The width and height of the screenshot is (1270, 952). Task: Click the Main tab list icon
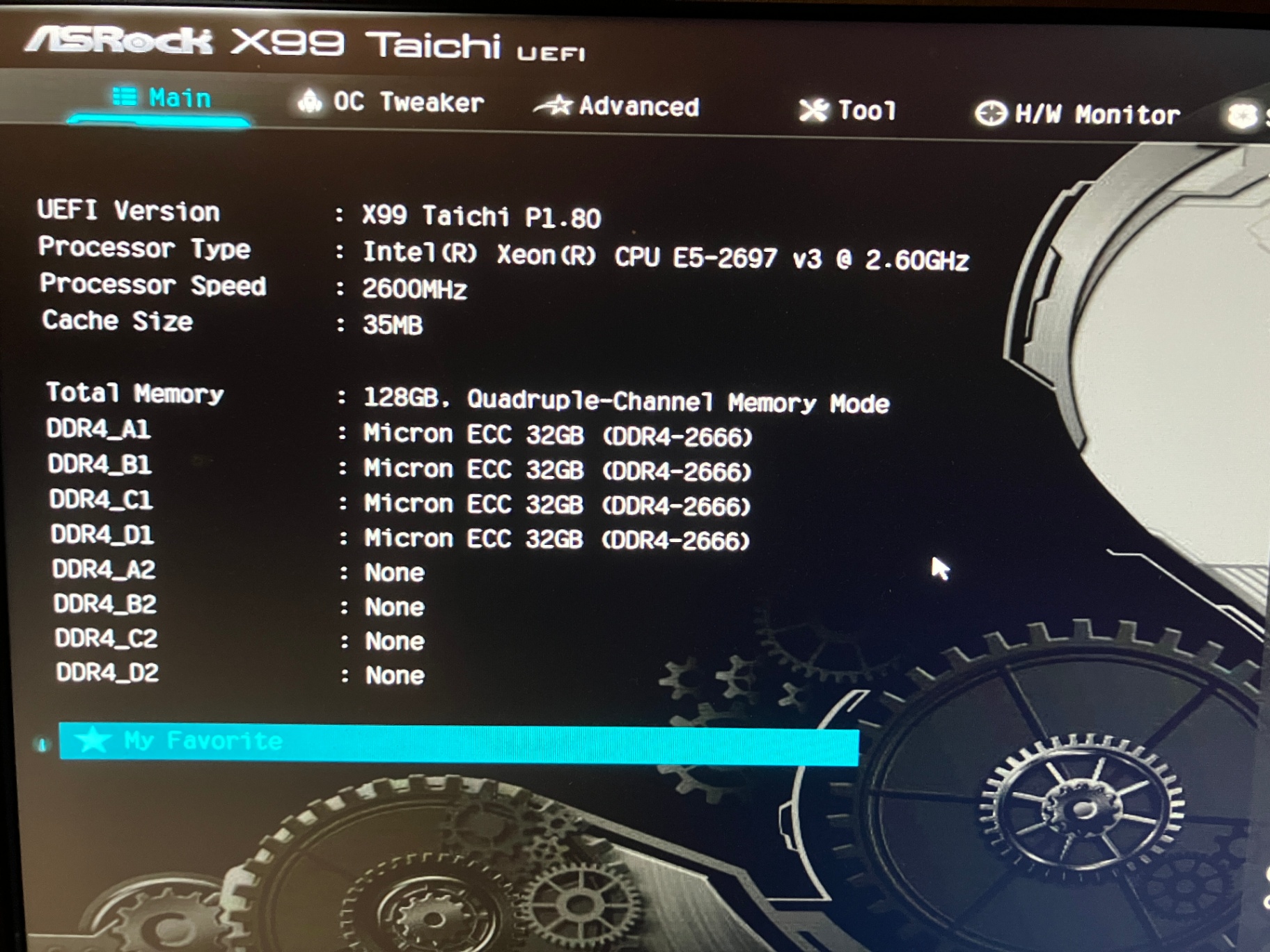tap(125, 96)
